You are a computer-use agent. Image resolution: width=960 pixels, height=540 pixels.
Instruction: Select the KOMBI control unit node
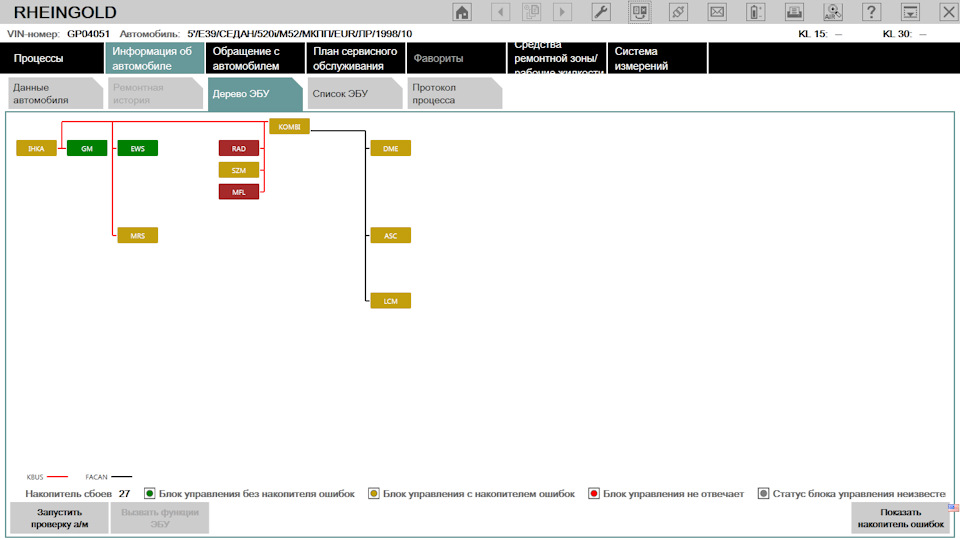click(x=290, y=127)
